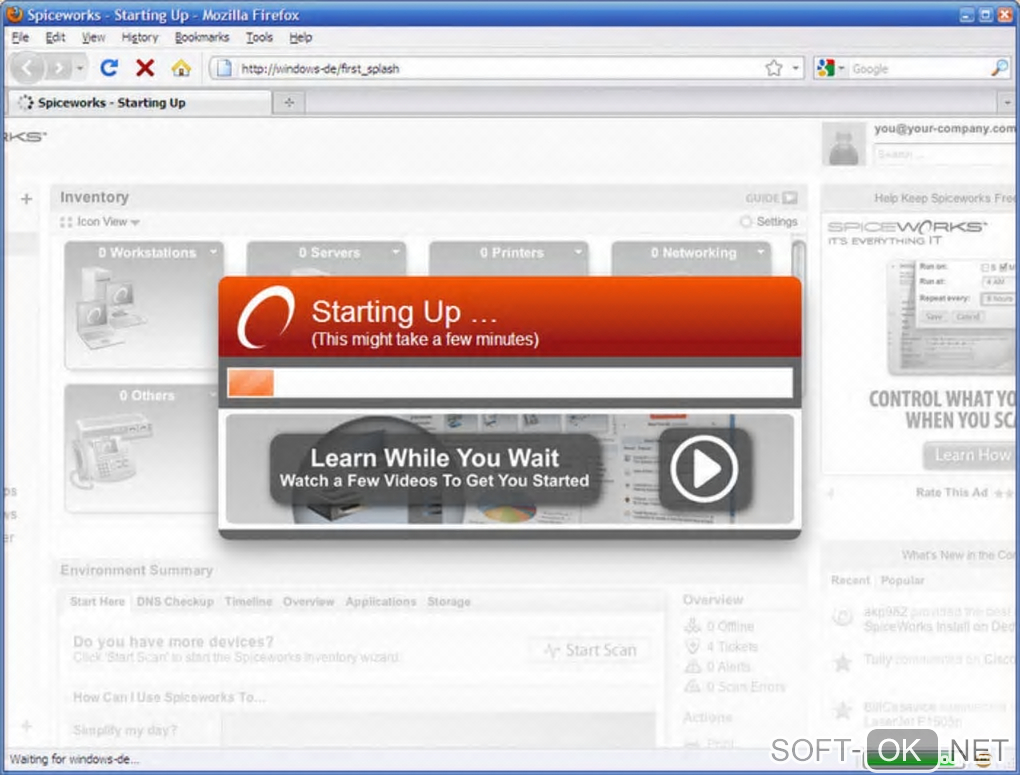This screenshot has width=1020, height=775.
Task: Click the Firefox back arrow button
Action: click(x=27, y=68)
